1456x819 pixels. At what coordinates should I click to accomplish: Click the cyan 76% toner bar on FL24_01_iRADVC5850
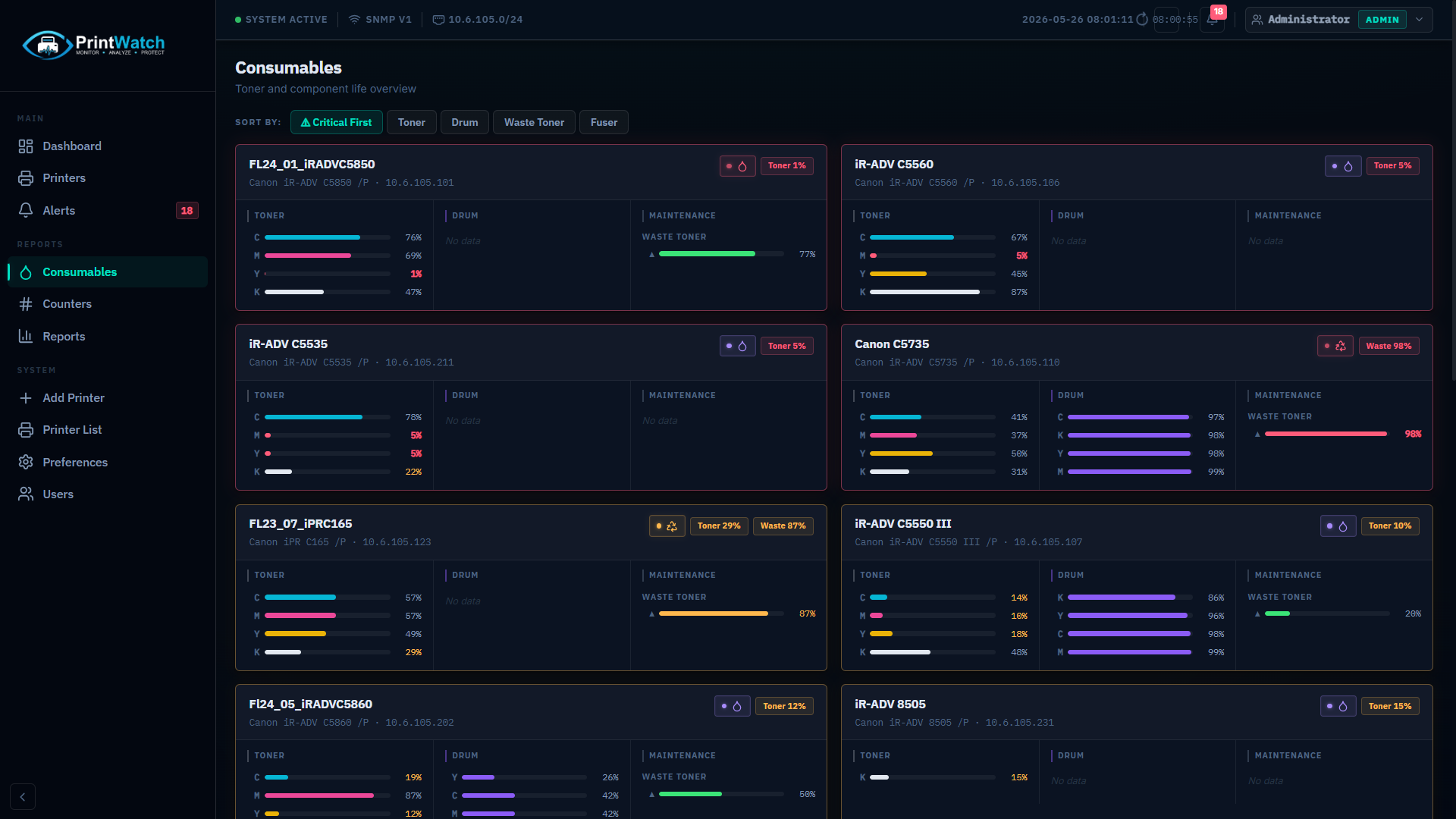(328, 237)
